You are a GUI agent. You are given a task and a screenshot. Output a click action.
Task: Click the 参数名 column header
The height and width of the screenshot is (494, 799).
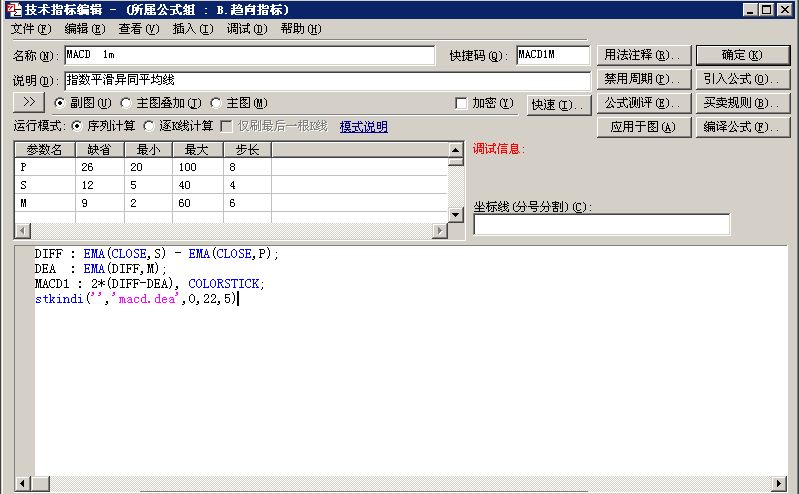click(x=45, y=150)
